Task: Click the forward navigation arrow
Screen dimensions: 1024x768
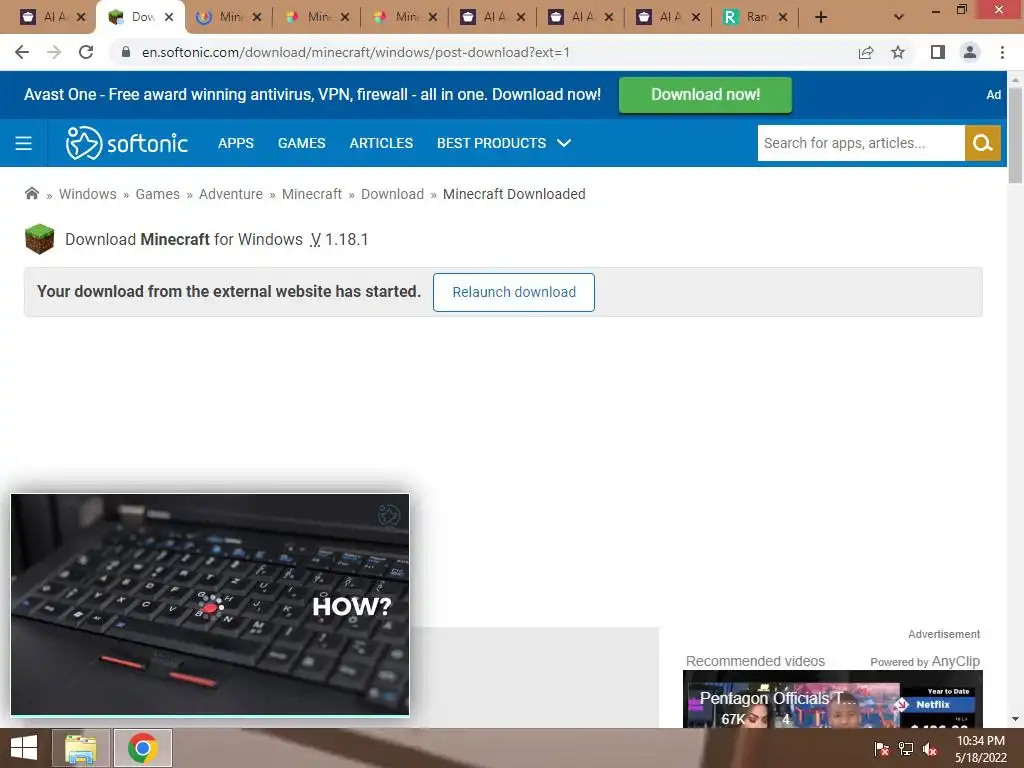Action: tap(54, 52)
